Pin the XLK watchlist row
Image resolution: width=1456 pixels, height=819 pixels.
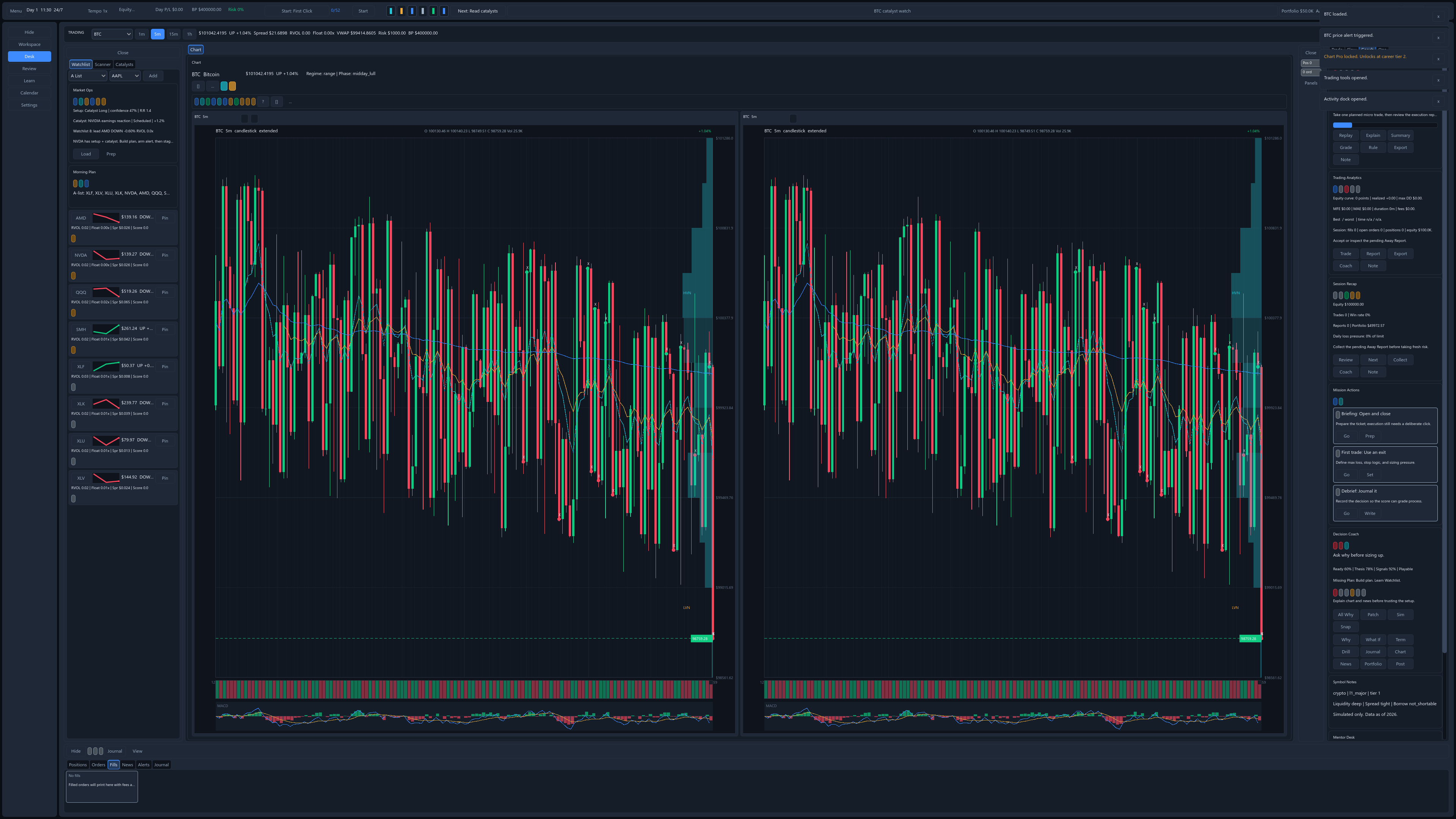(165, 403)
